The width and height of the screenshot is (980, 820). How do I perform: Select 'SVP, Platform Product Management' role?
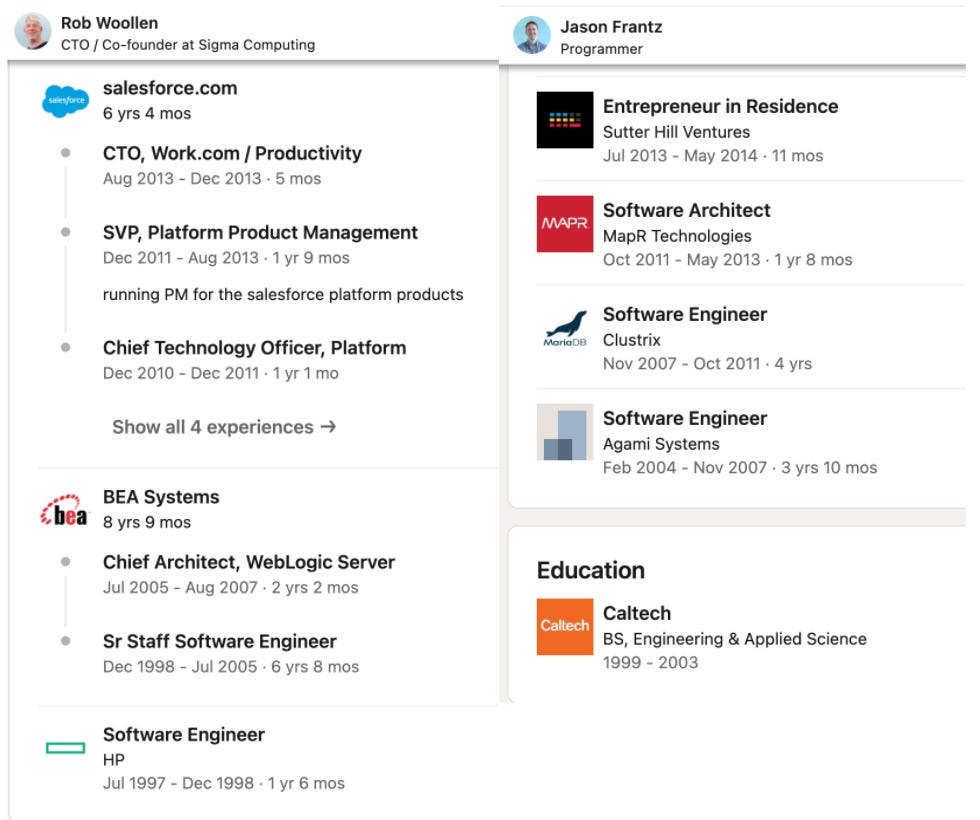tap(260, 232)
